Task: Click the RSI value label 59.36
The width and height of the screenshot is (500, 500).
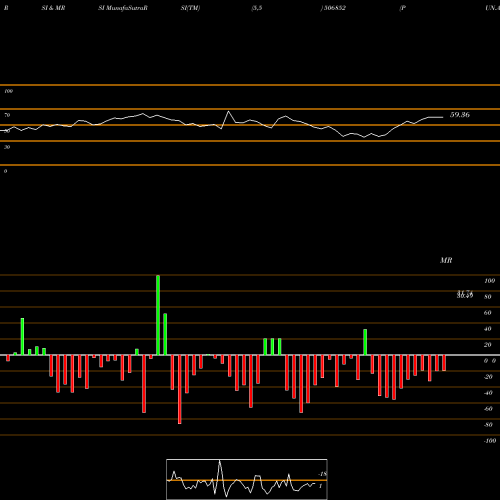Action: 460,115
